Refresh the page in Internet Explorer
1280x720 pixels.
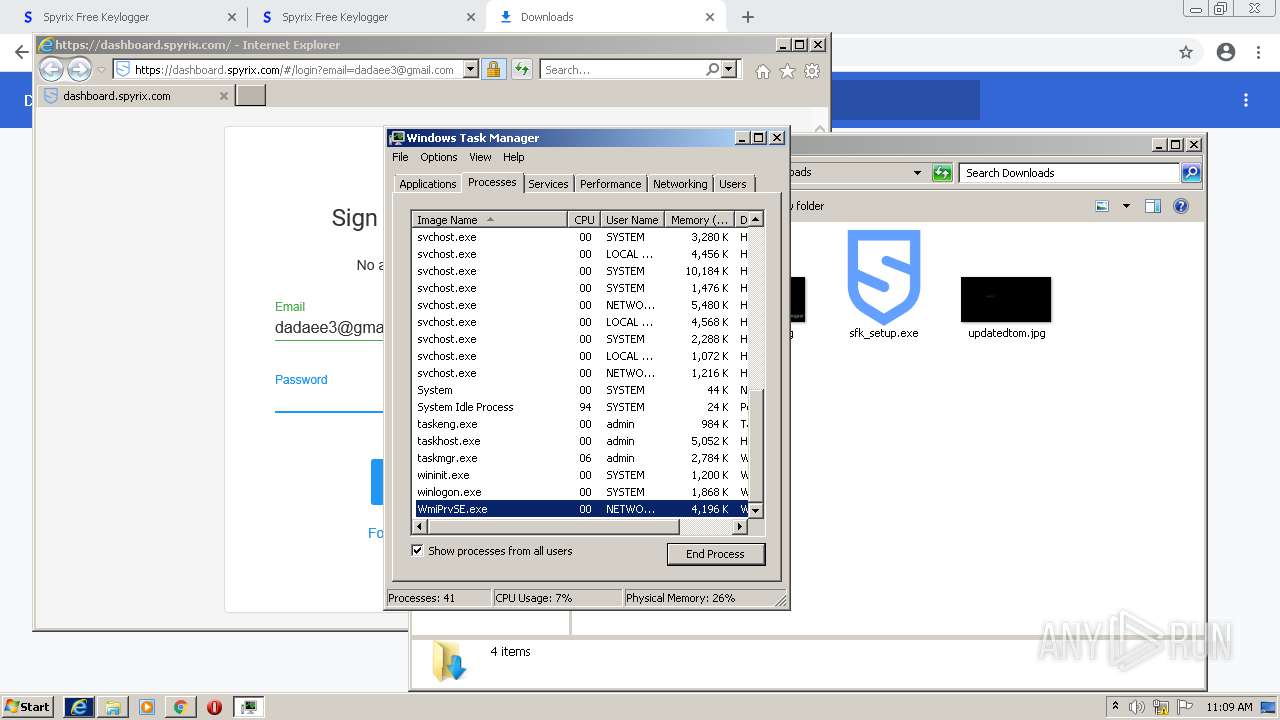coord(521,70)
